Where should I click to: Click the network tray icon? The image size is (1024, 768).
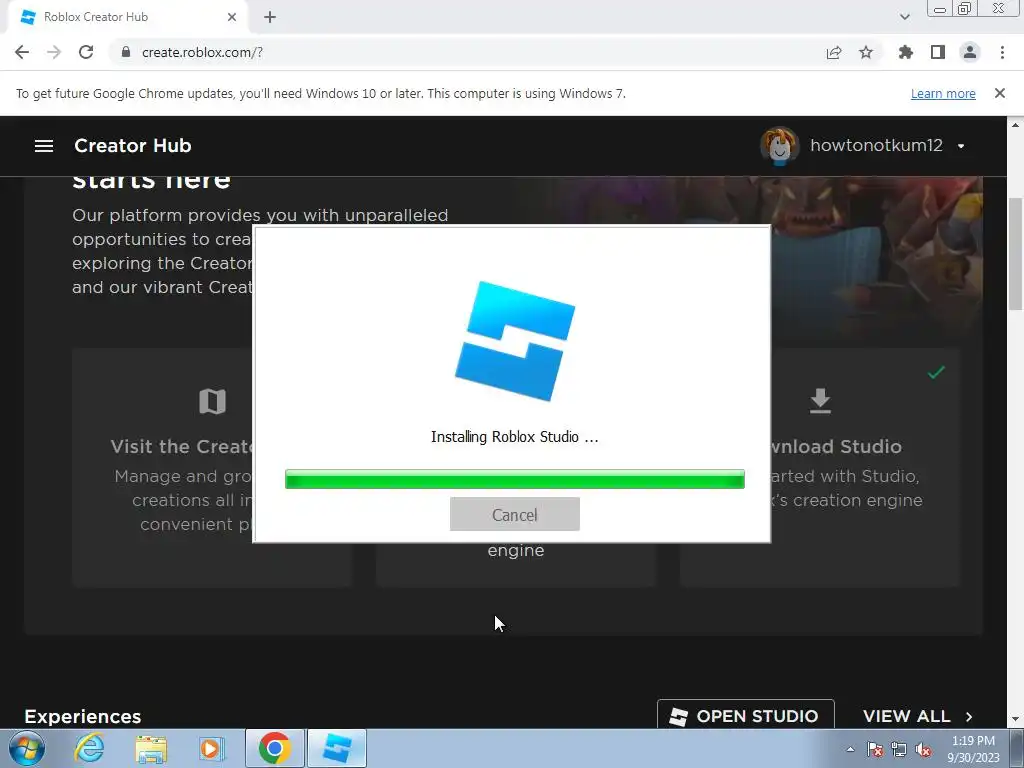[899, 749]
